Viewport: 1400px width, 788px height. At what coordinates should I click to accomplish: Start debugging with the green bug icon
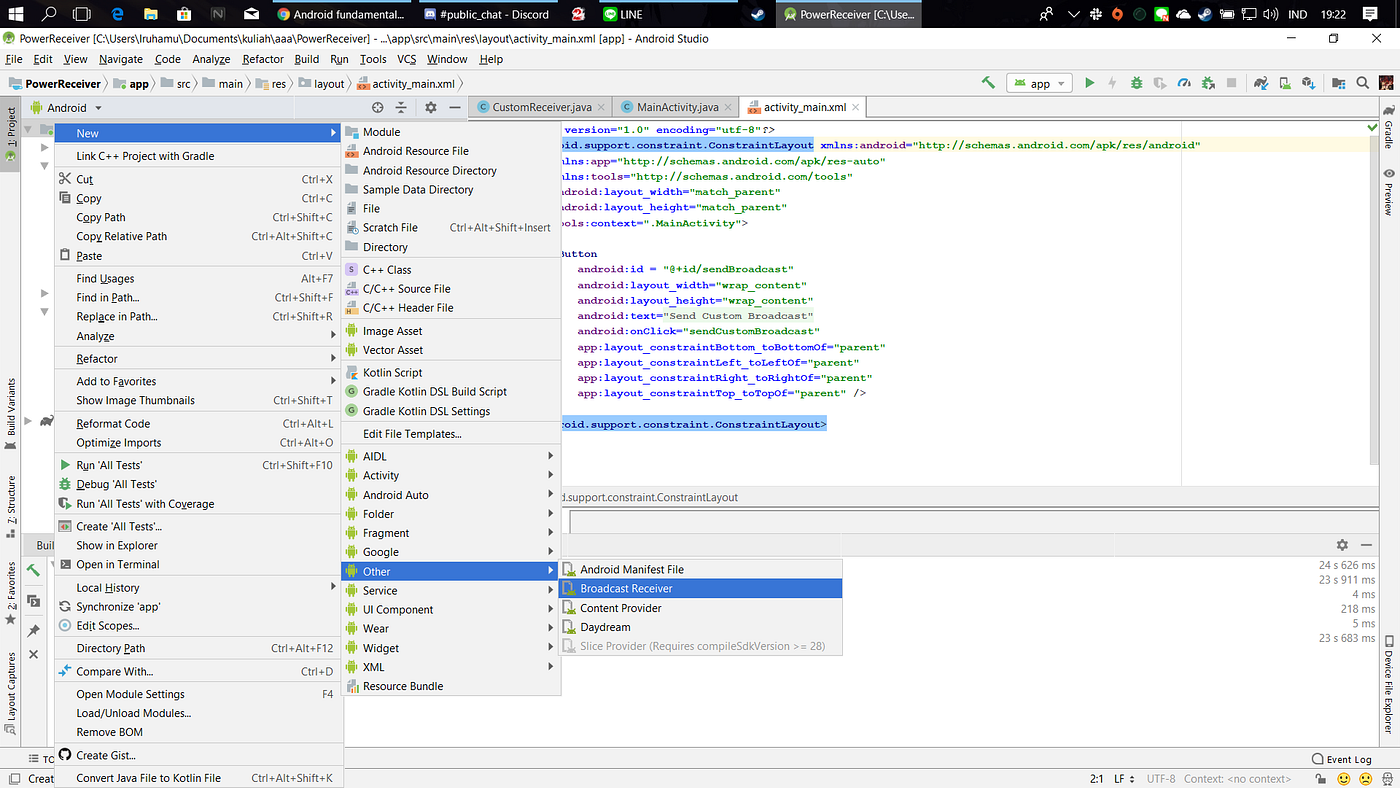(x=1137, y=83)
